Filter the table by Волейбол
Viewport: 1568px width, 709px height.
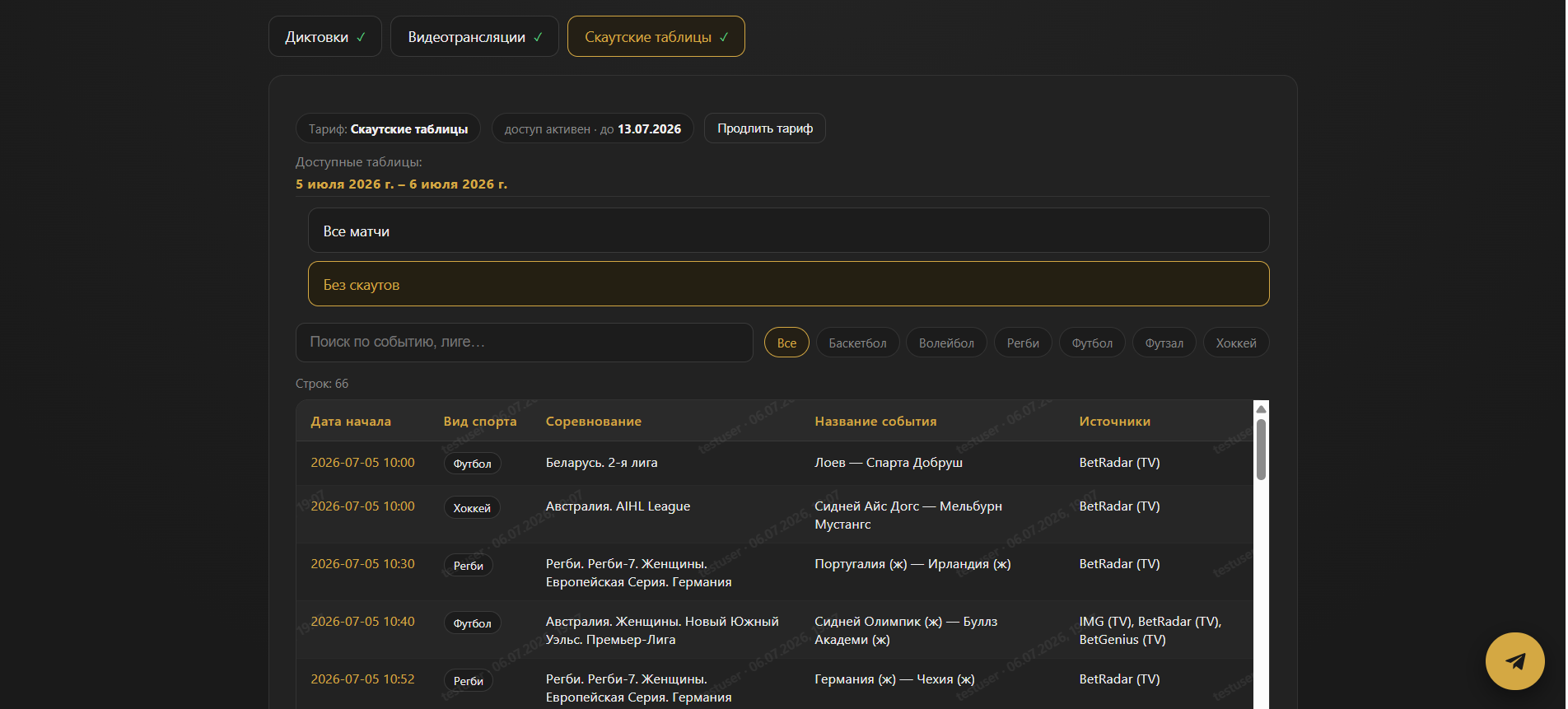click(x=946, y=343)
